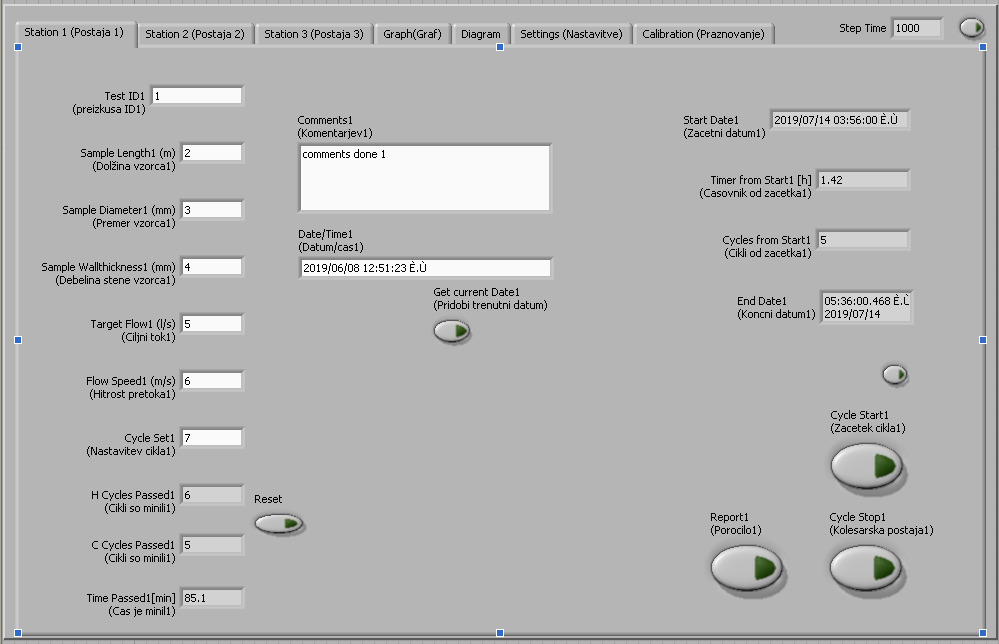Open the Calibration (Praznovanje) tab

point(703,34)
